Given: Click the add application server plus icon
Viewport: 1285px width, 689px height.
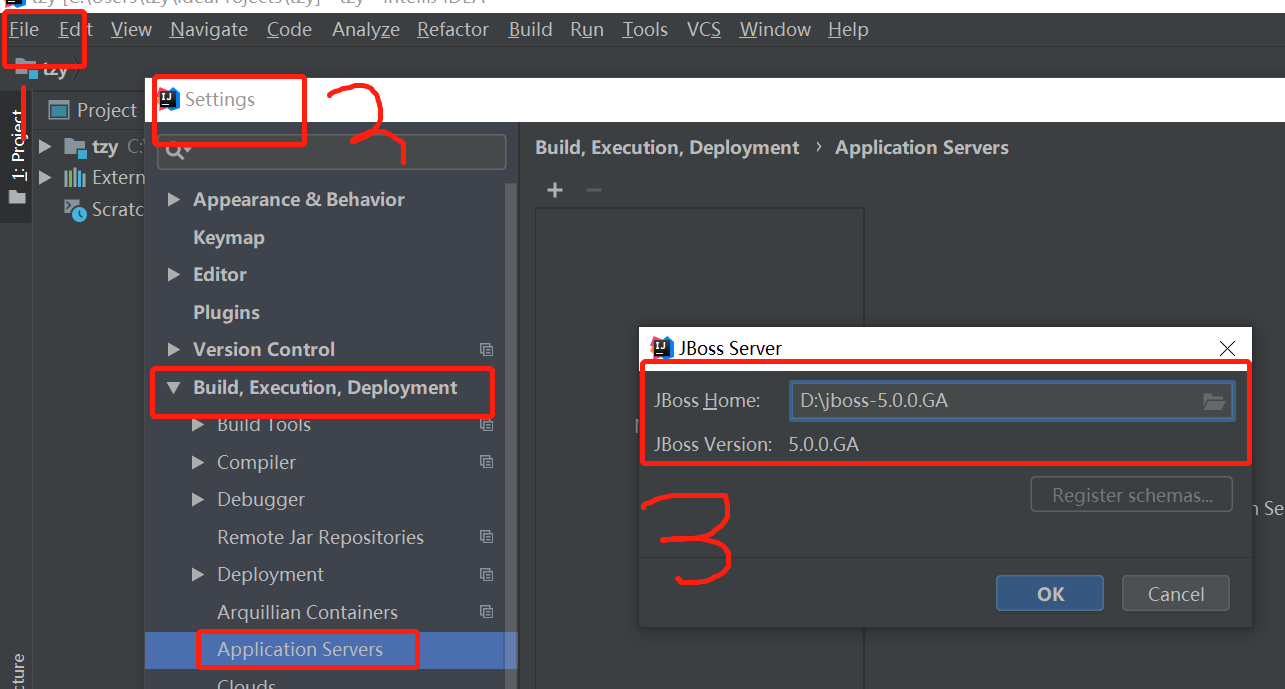Looking at the screenshot, I should (555, 190).
